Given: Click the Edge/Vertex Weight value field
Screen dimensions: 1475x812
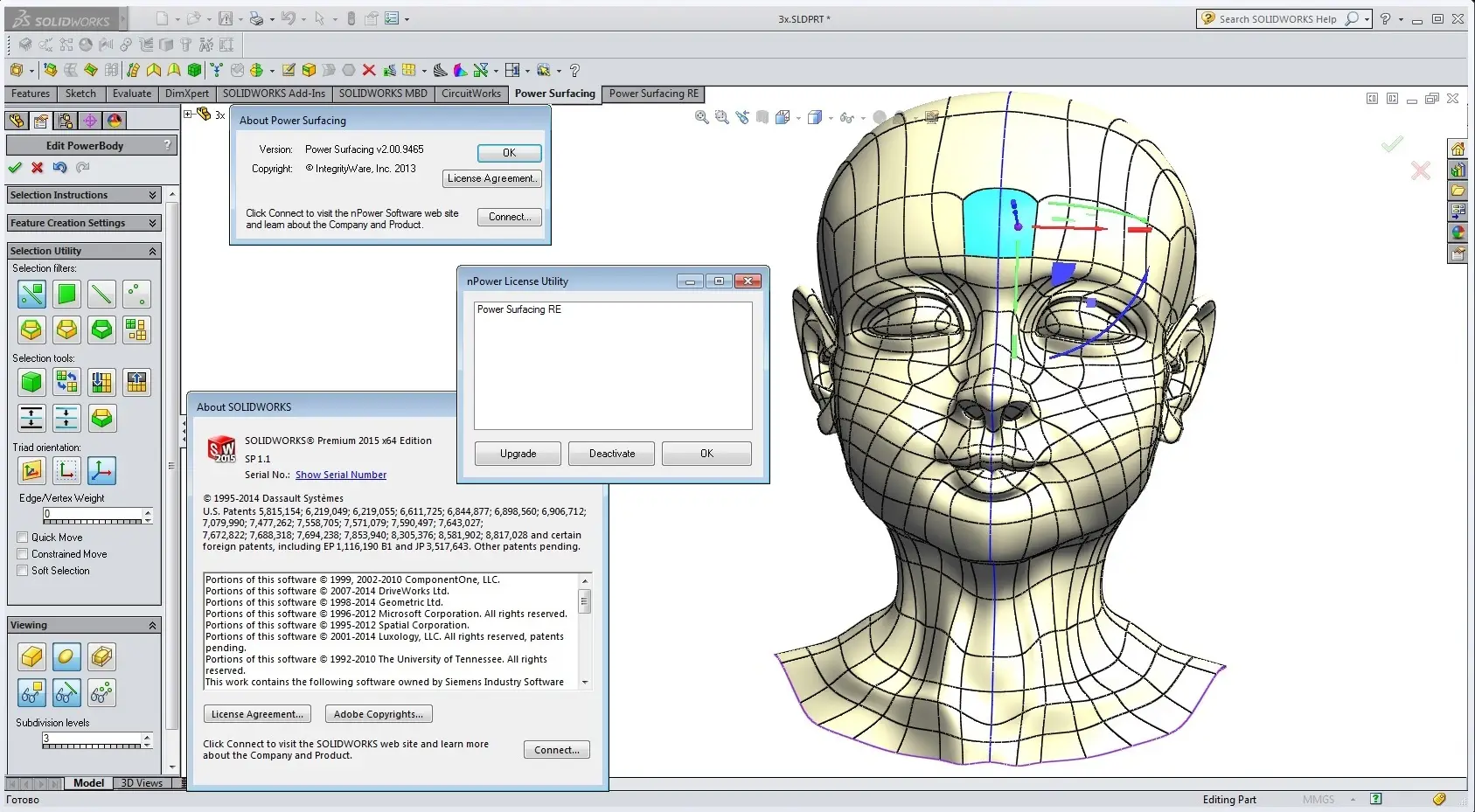Looking at the screenshot, I should 93,513.
